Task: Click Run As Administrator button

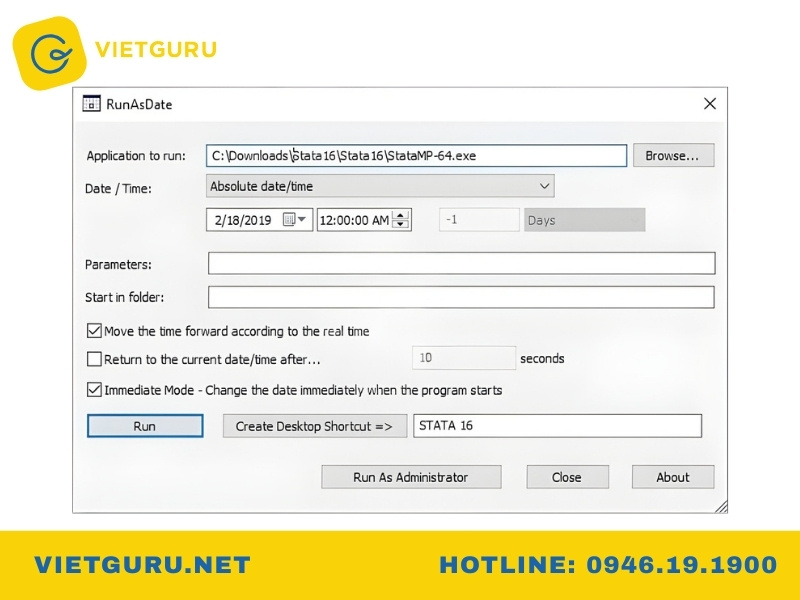Action: [411, 477]
